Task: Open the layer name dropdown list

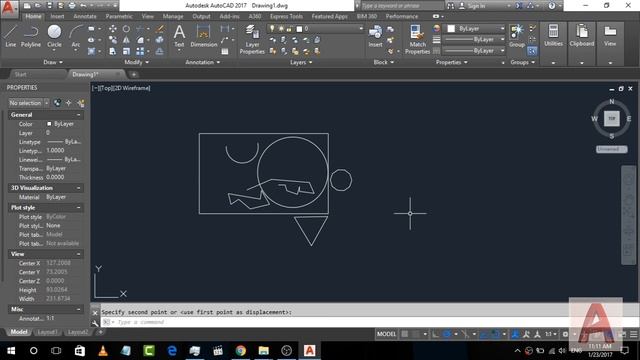Action: point(317,29)
